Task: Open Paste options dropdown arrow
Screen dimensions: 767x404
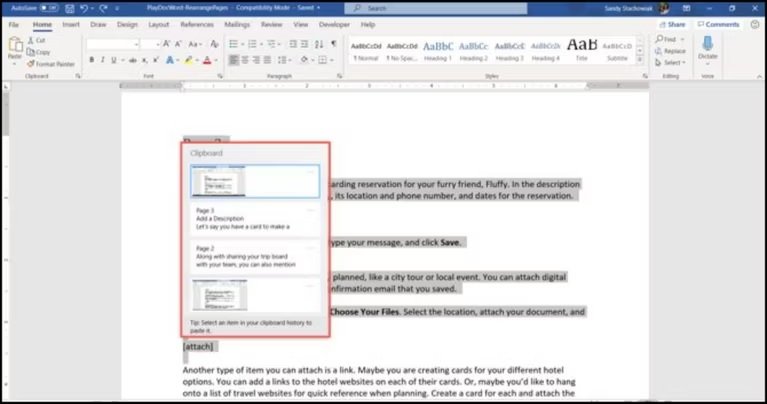Action: (15, 64)
